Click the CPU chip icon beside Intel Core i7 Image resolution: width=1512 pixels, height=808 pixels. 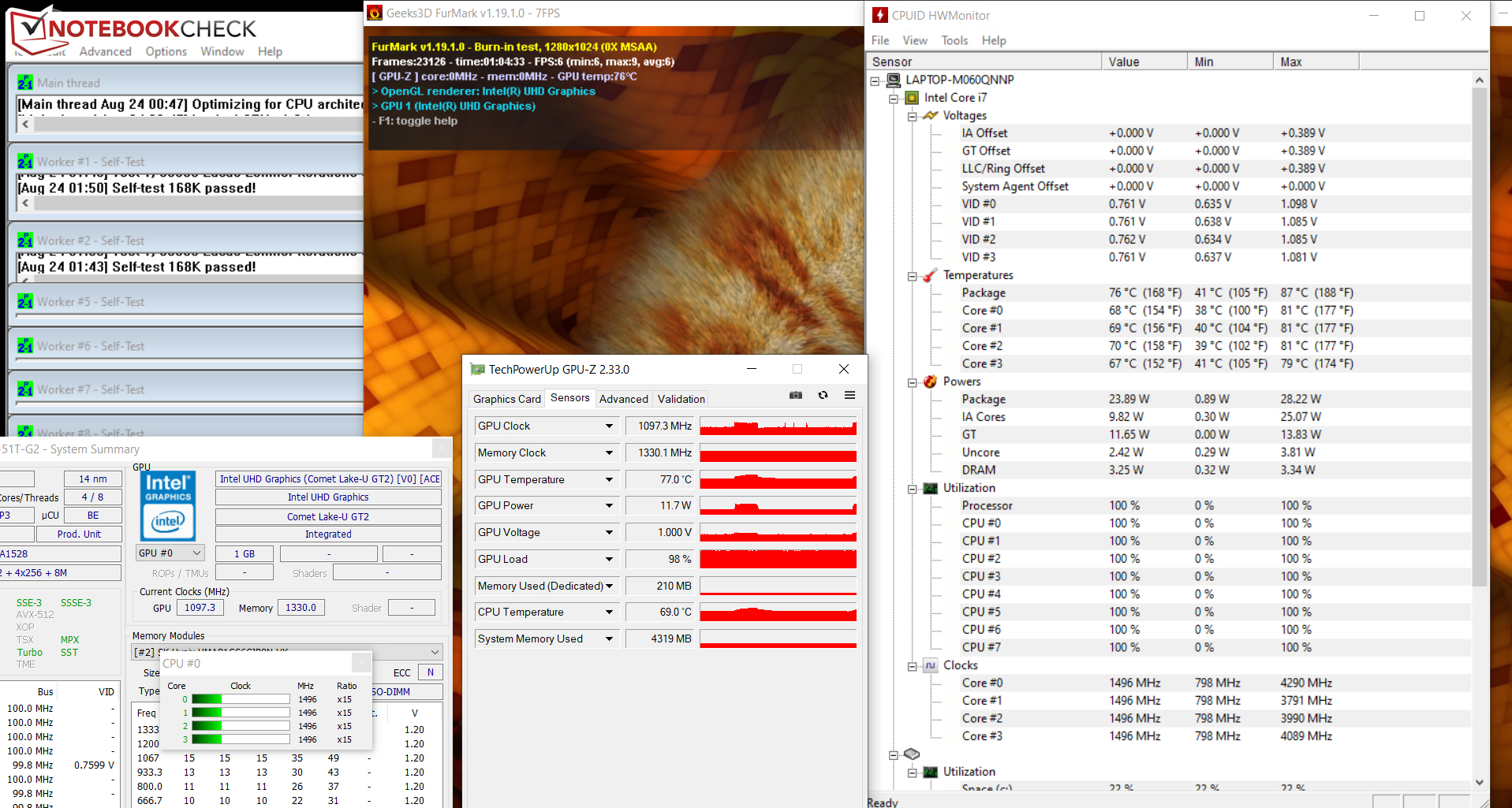(912, 98)
